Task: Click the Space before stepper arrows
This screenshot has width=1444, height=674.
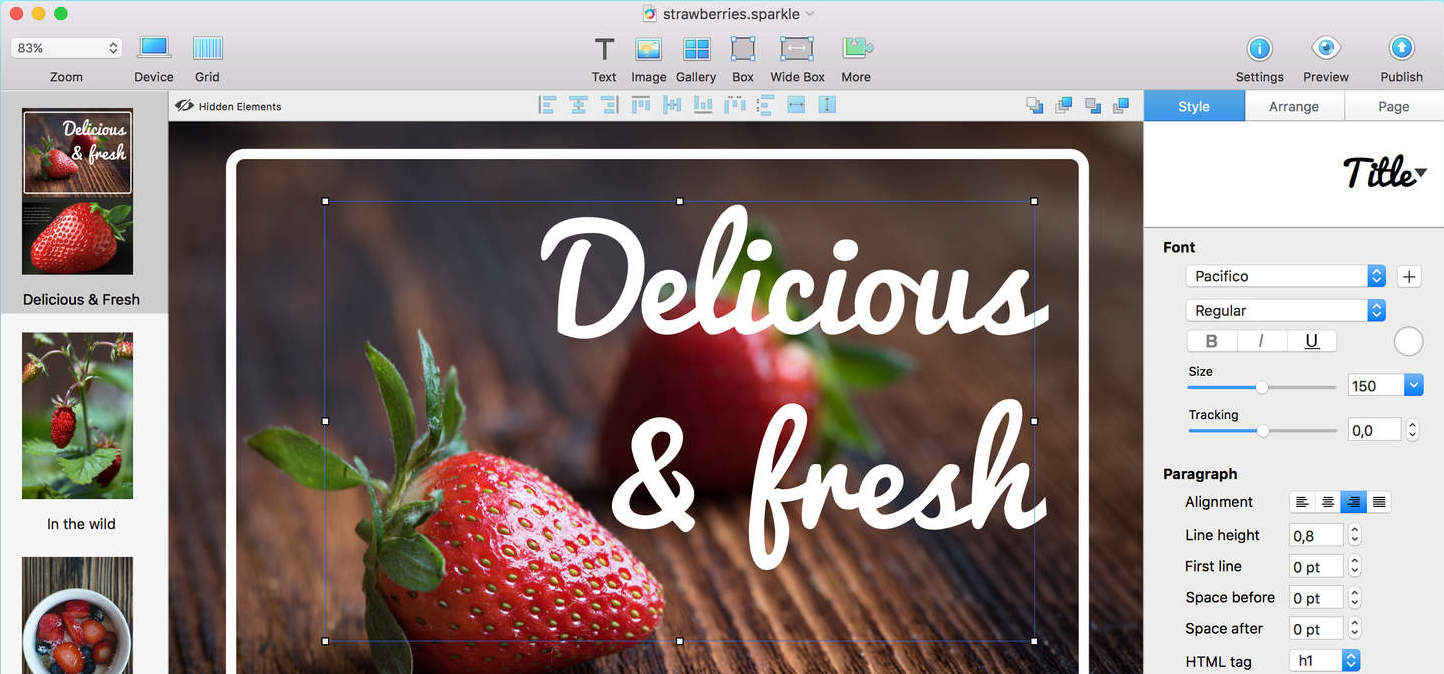Action: coord(1354,597)
